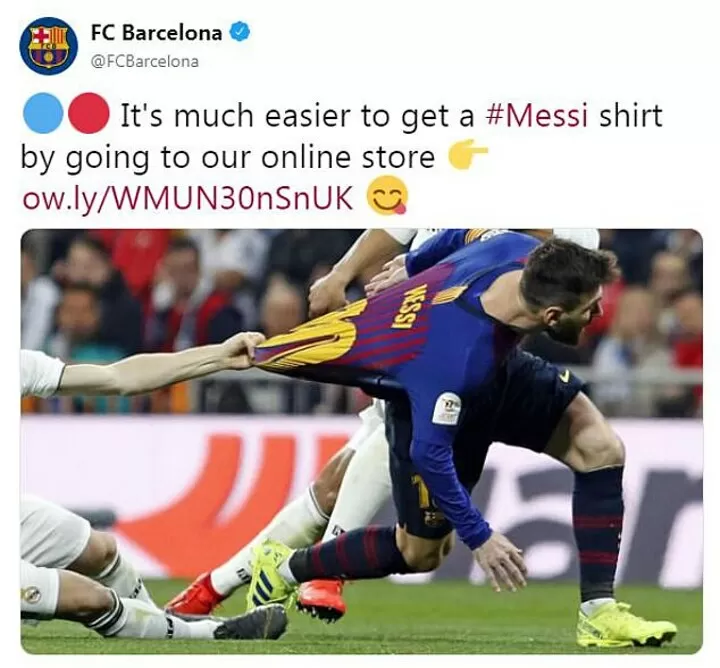Click the pointing hand emoji
Viewport: 720px width, 668px height.
coord(467,155)
